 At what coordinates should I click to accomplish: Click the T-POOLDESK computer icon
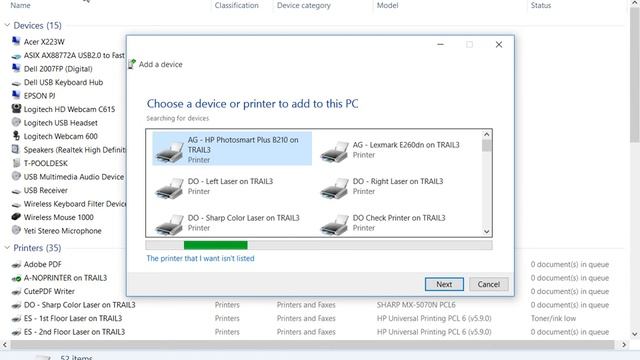[16, 163]
